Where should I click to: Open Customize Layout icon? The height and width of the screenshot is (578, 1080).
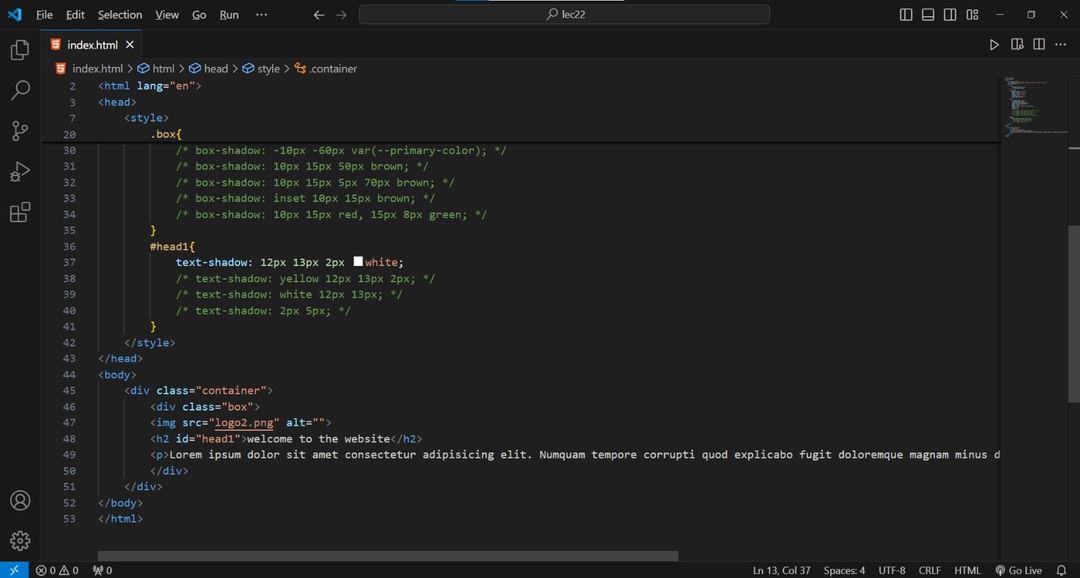(x=972, y=14)
